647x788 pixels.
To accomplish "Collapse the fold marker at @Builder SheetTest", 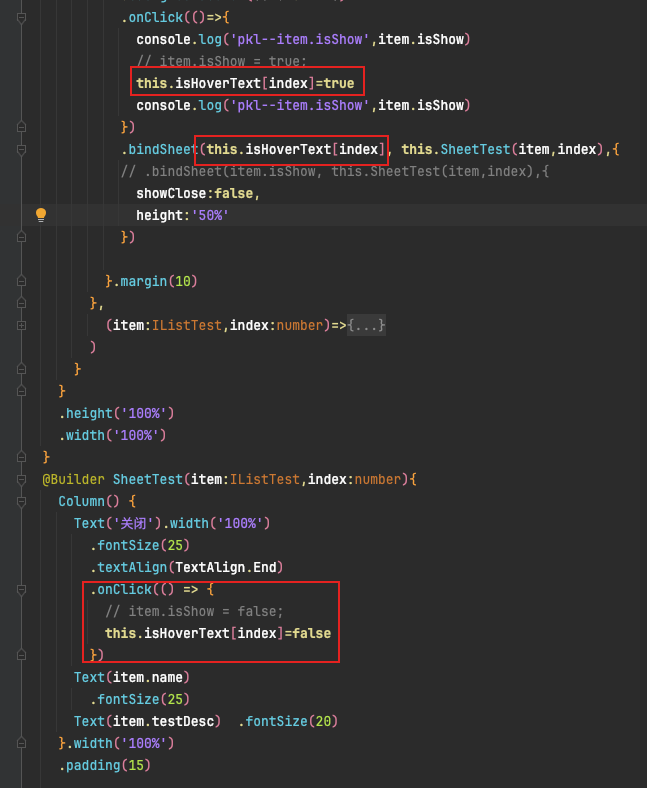I will [x=22, y=479].
